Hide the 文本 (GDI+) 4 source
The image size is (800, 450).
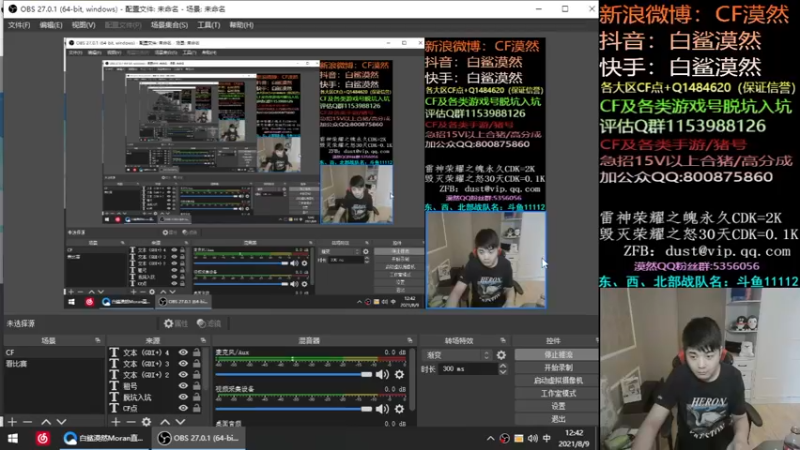(183, 353)
